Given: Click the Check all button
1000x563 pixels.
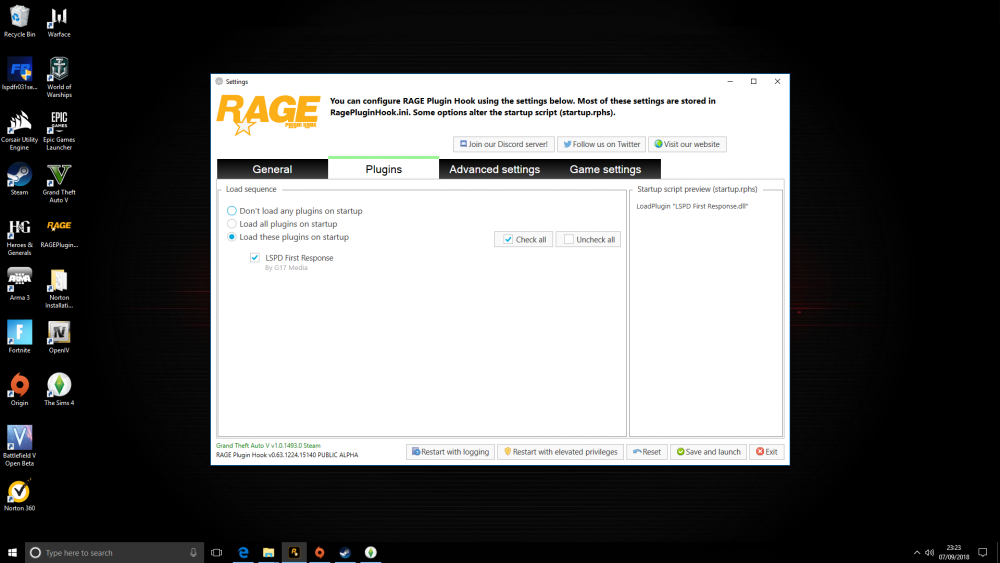Looking at the screenshot, I should click(524, 239).
